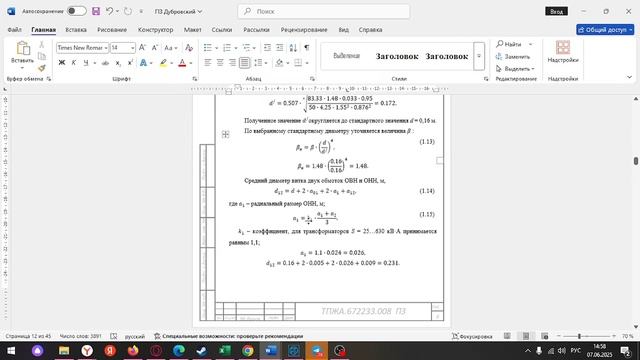Open the Выделить (Select) dropdown

point(515,69)
